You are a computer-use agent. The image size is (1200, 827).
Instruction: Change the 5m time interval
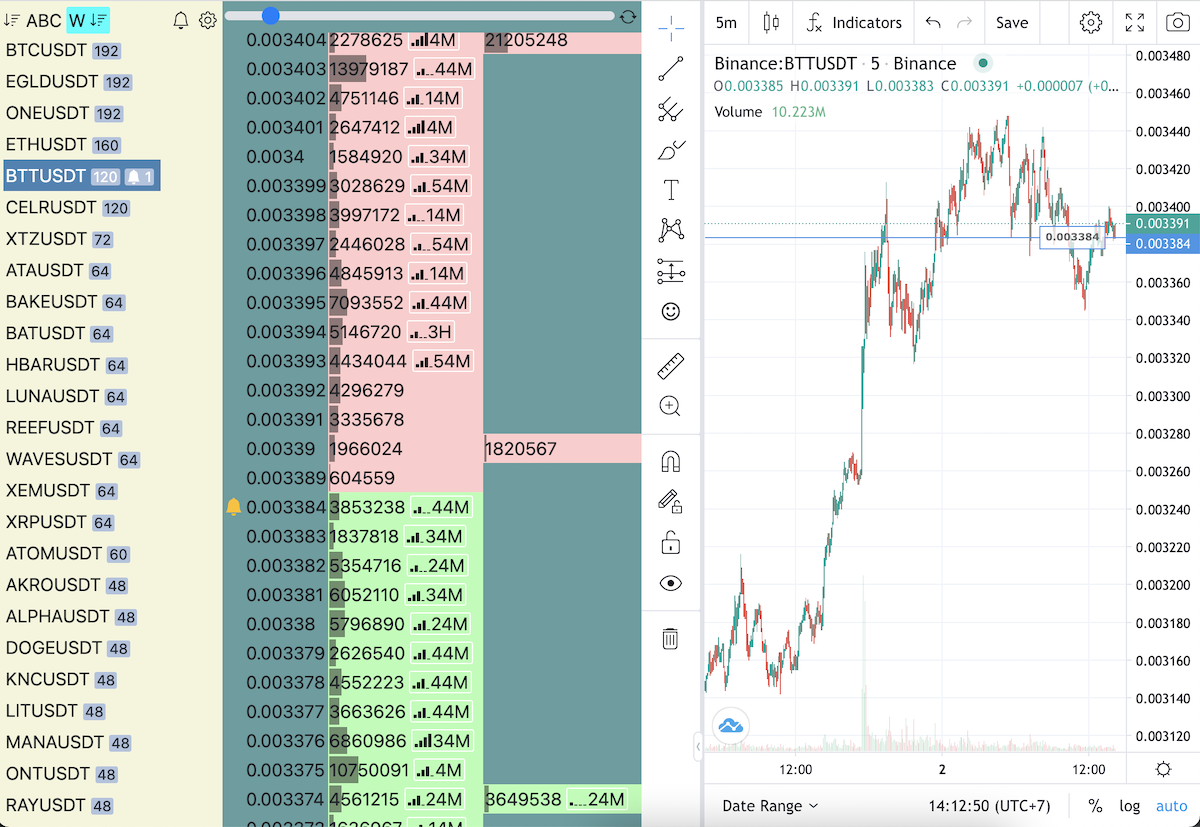click(727, 22)
